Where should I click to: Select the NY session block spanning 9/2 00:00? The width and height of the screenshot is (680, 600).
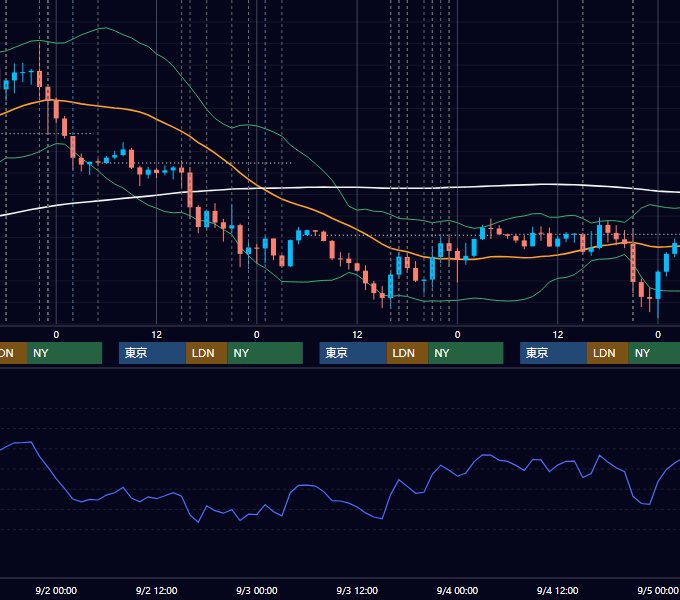click(x=64, y=353)
